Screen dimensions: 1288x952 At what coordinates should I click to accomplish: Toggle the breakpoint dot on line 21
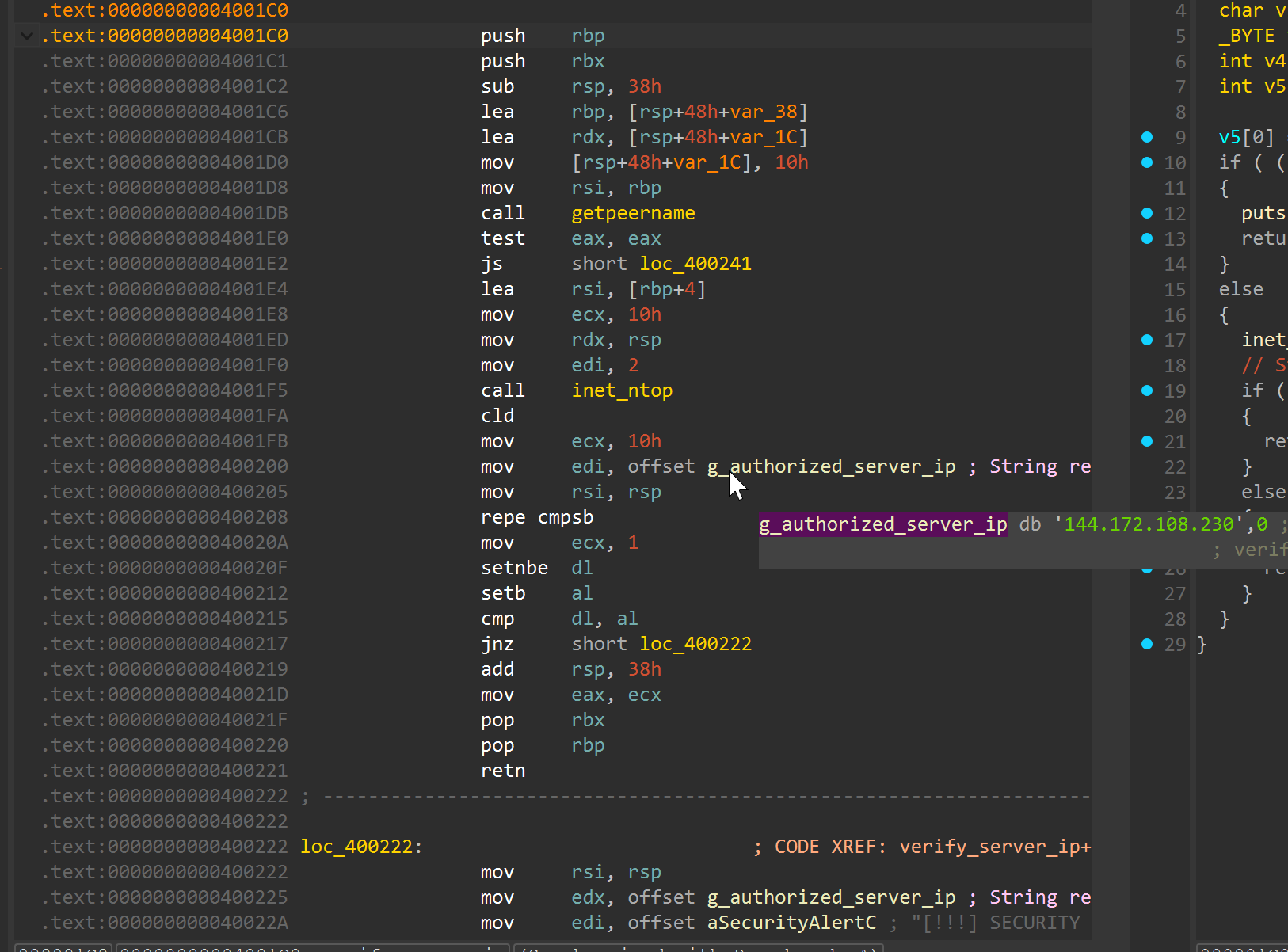pos(1146,440)
